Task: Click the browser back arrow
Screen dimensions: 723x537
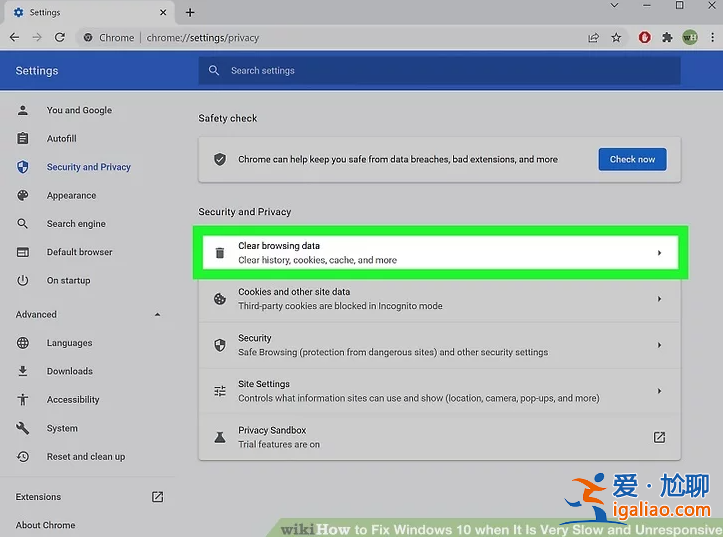Action: pyautogui.click(x=14, y=37)
